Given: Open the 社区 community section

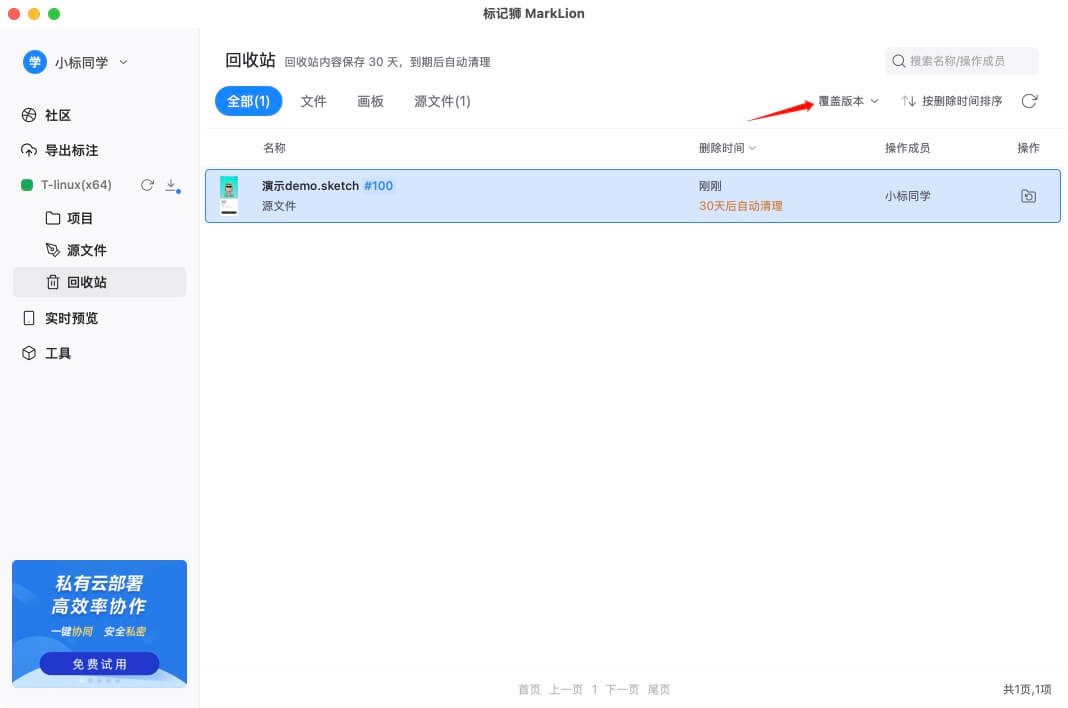Looking at the screenshot, I should tap(57, 115).
